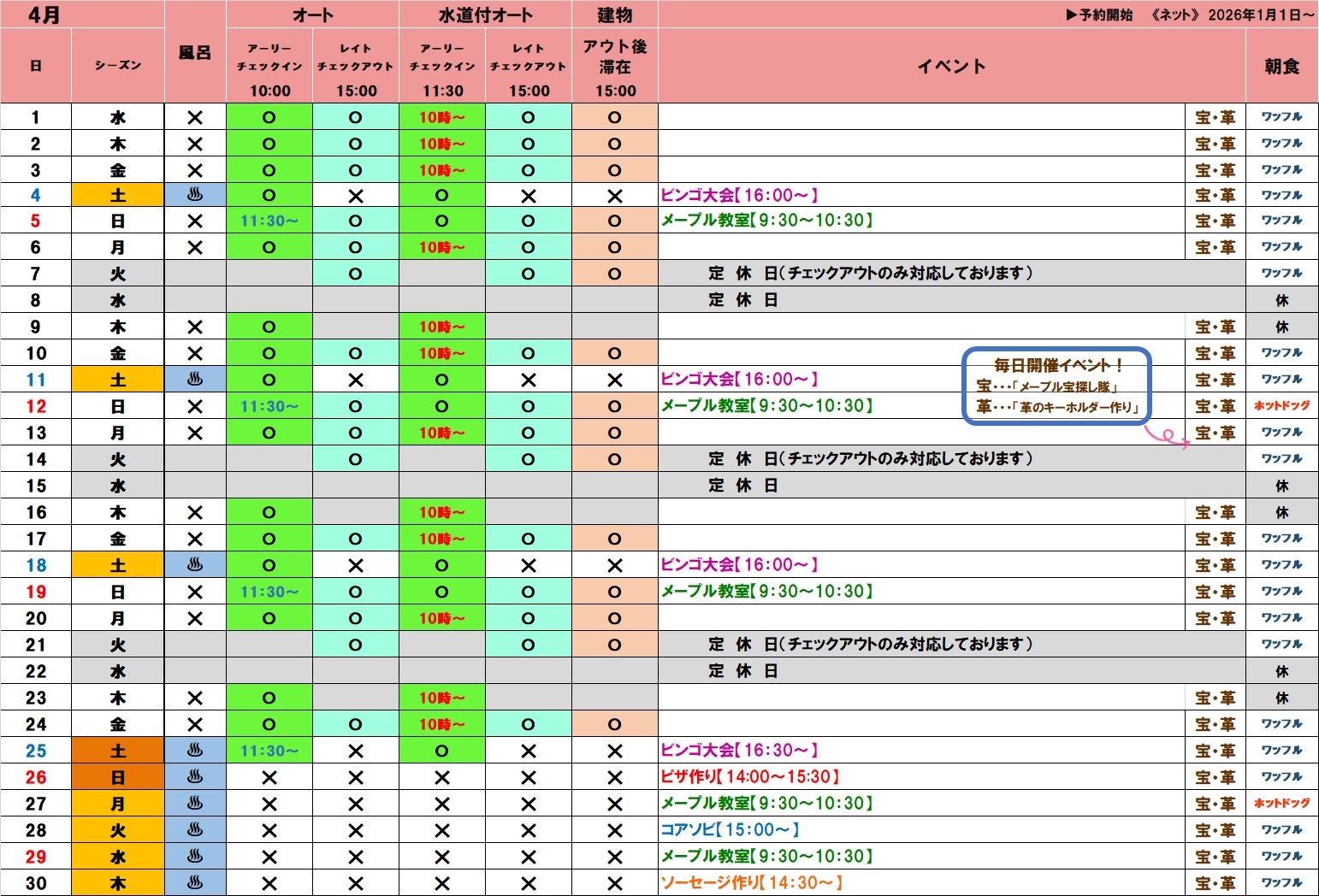1319x896 pixels.
Task: Select the コアソビ【15:00〜】 event entry
Action: click(x=730, y=830)
